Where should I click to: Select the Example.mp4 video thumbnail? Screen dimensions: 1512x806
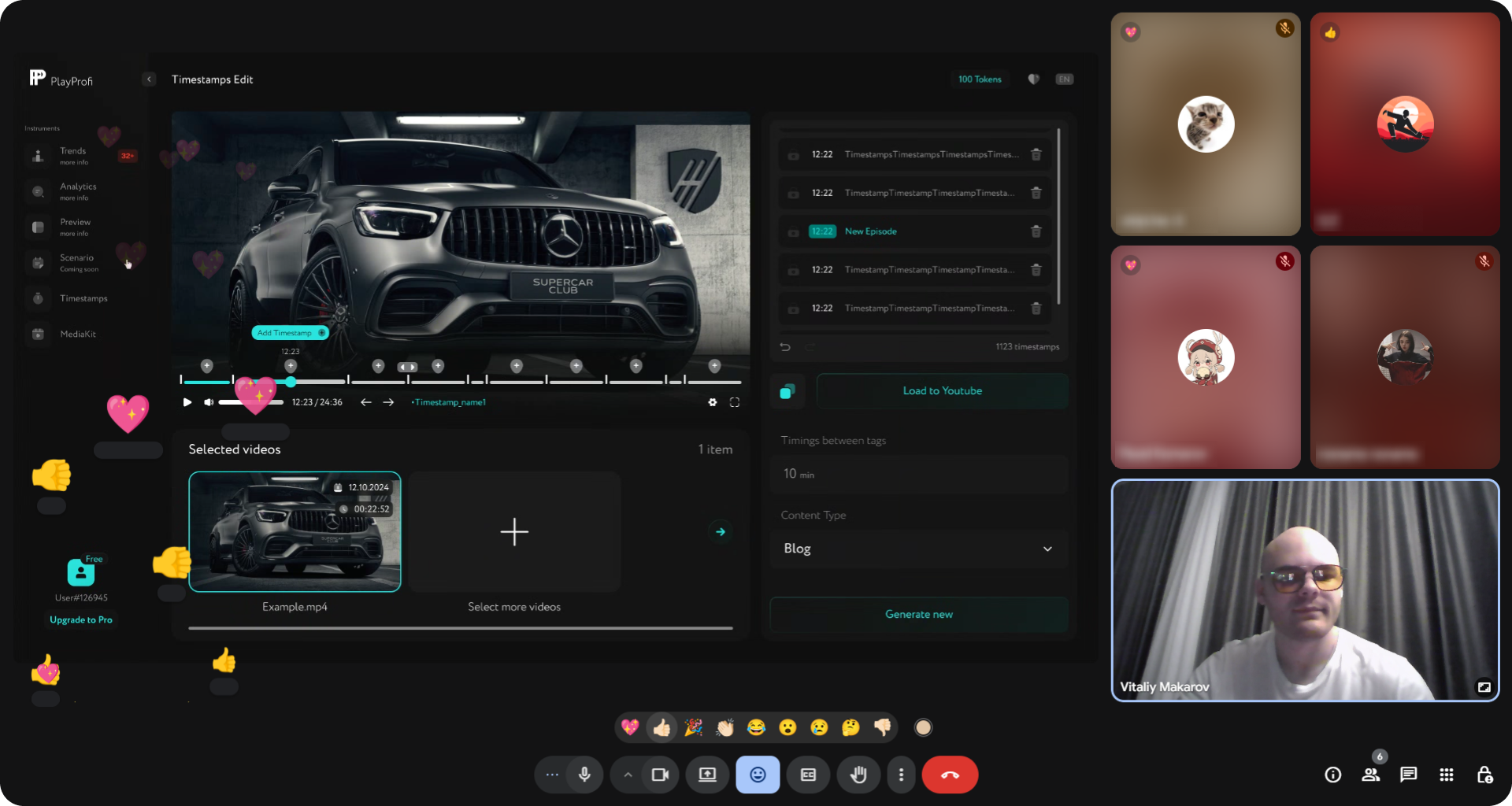point(295,532)
